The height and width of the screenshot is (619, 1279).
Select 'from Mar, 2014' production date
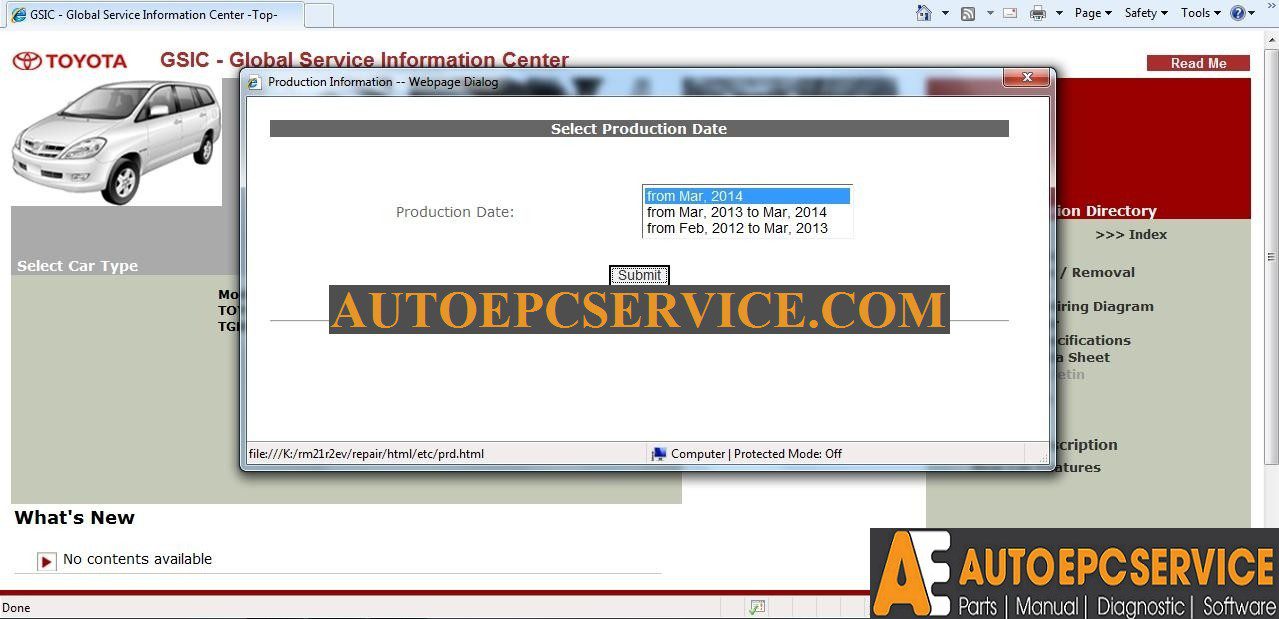pyautogui.click(x=747, y=196)
